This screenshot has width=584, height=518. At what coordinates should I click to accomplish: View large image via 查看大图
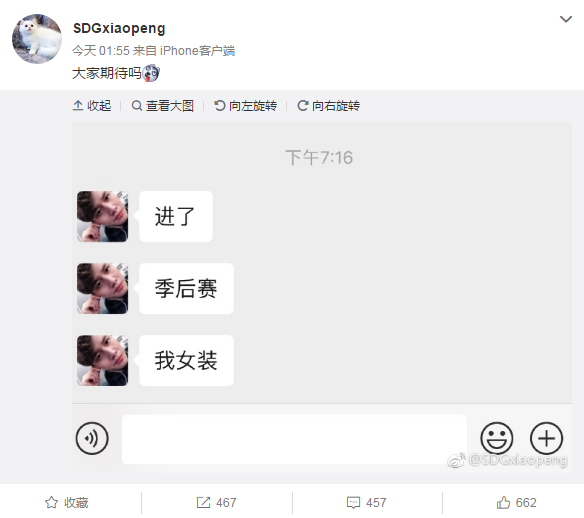[163, 106]
